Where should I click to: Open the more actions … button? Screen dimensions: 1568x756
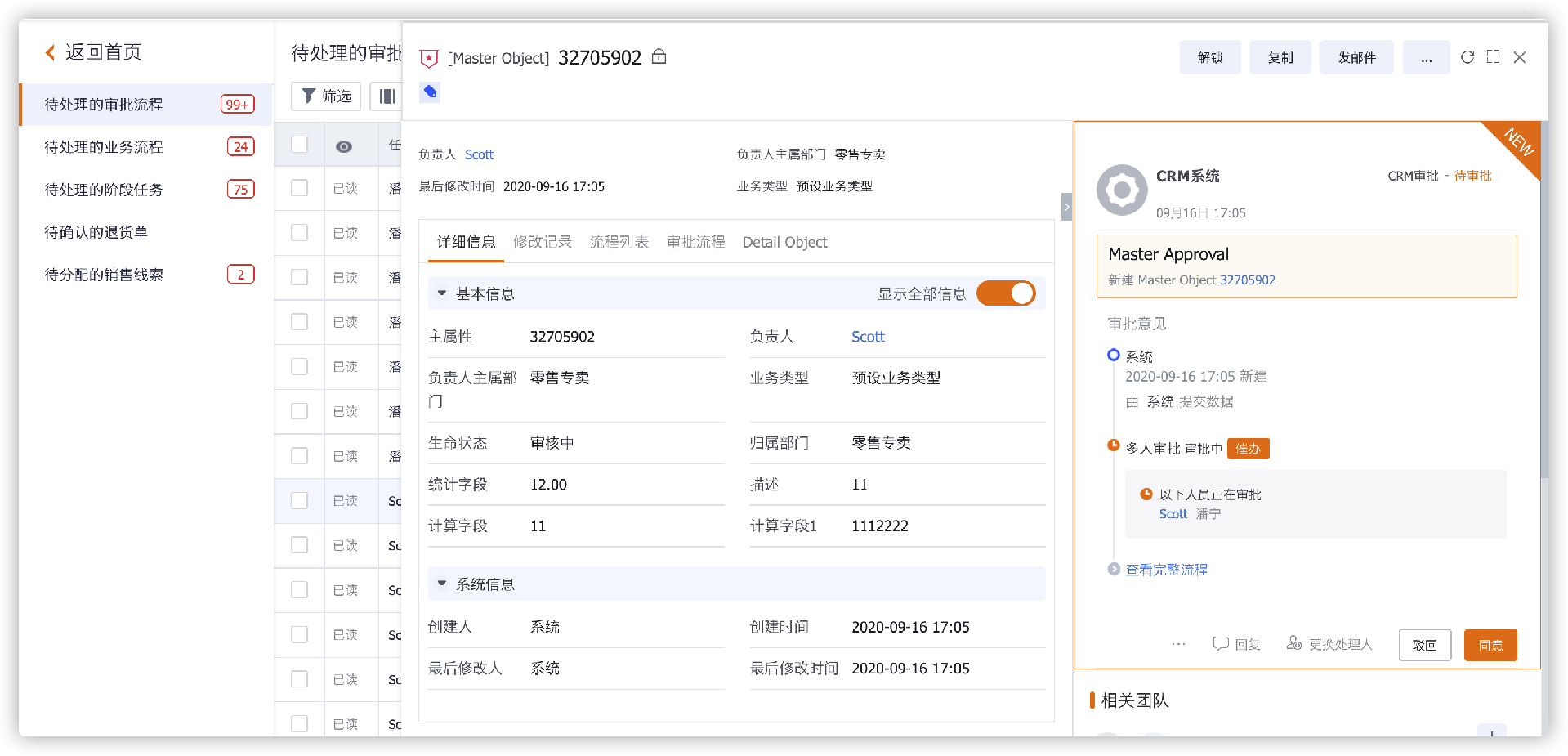tap(1426, 57)
